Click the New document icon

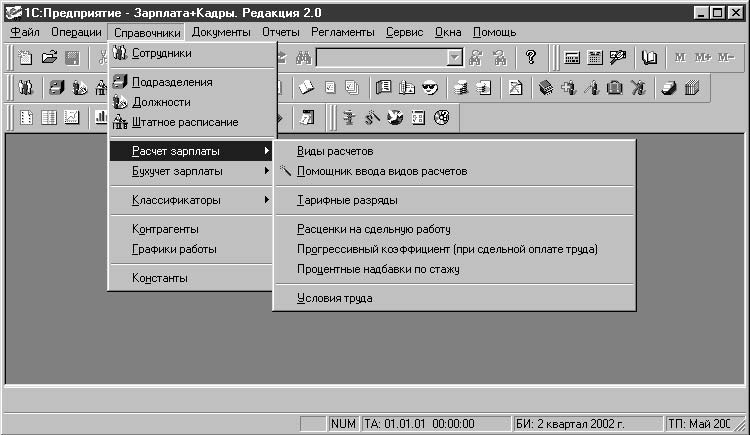(26, 58)
